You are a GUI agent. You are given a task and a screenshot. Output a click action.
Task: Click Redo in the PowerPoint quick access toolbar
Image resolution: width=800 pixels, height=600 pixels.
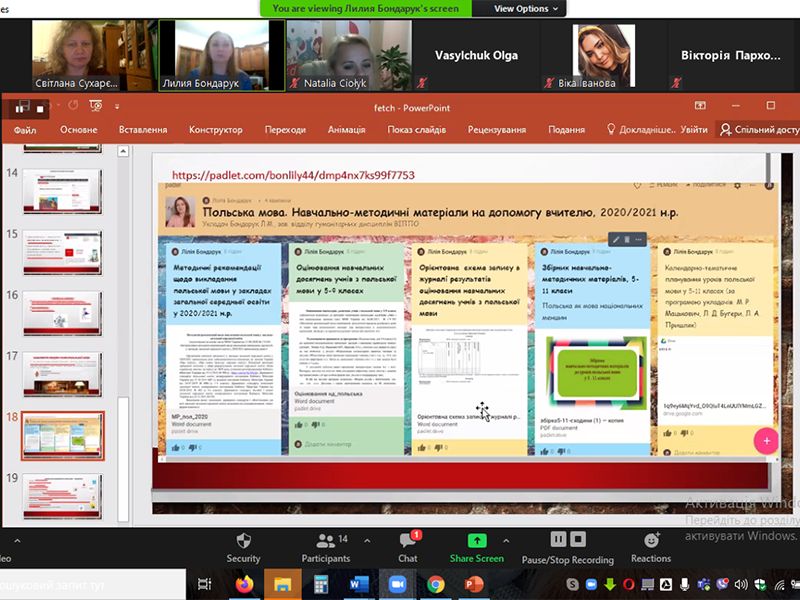pos(73,106)
